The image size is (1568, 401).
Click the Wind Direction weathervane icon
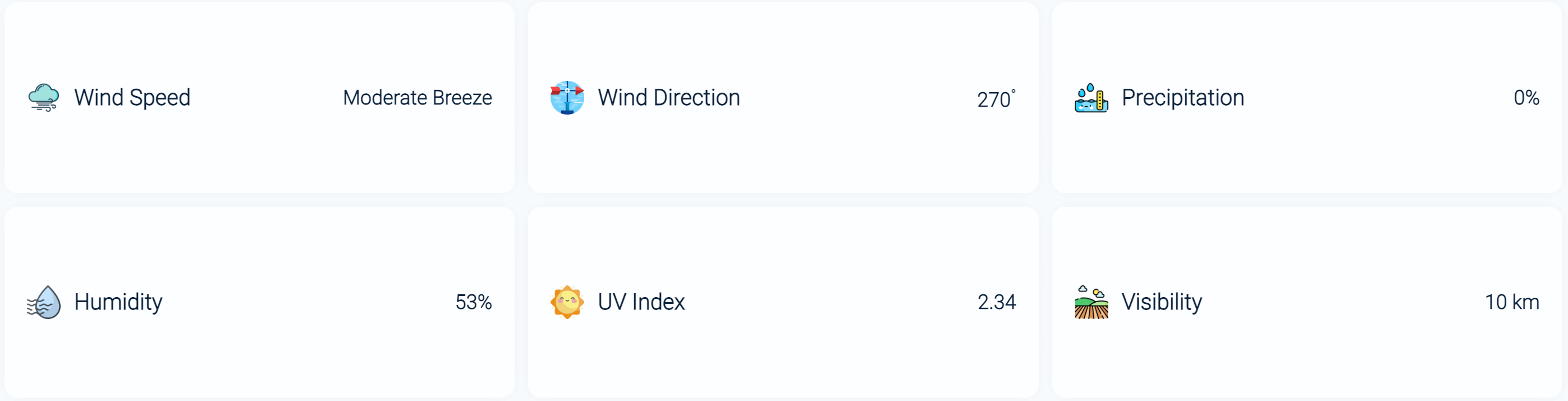click(567, 98)
